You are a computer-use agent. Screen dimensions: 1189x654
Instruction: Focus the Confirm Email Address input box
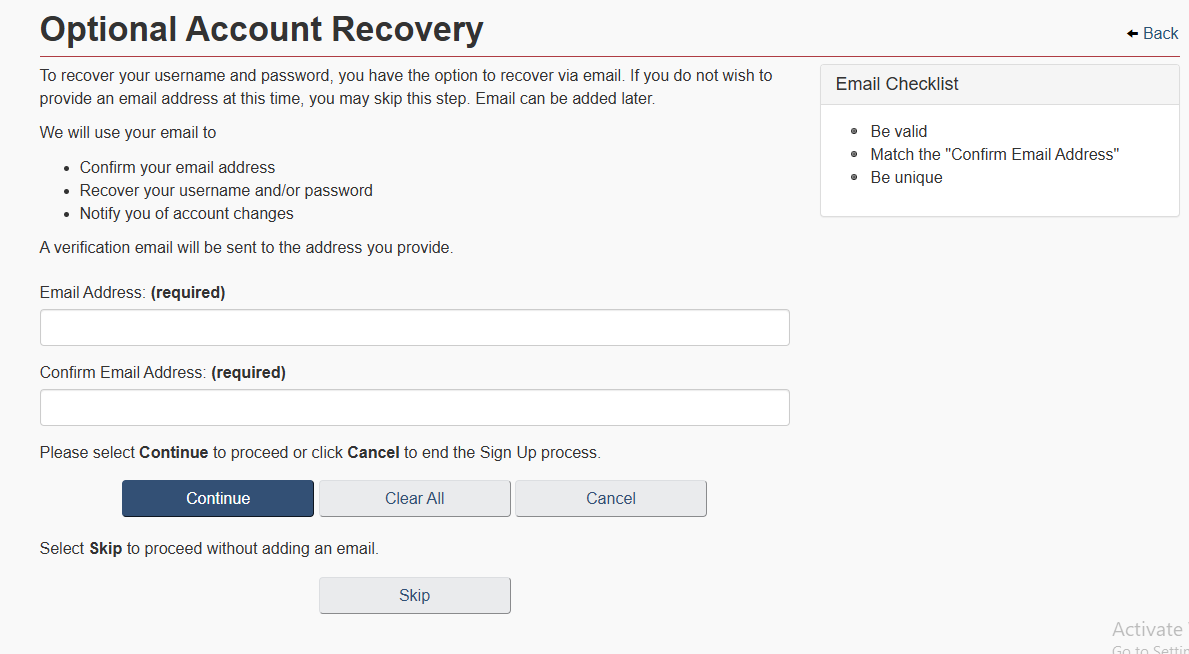coord(414,408)
